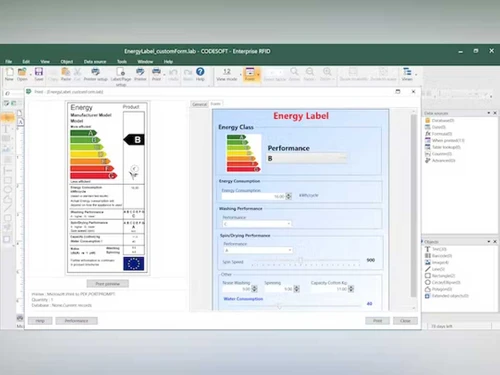
Task: Click the Print button in dialog
Action: [x=377, y=321]
